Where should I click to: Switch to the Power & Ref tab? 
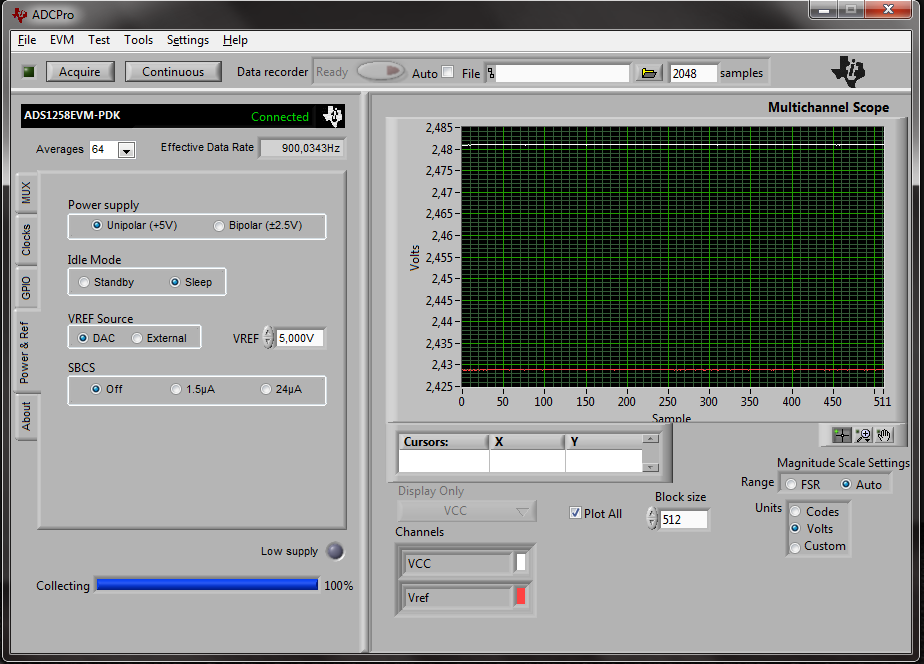click(x=25, y=352)
